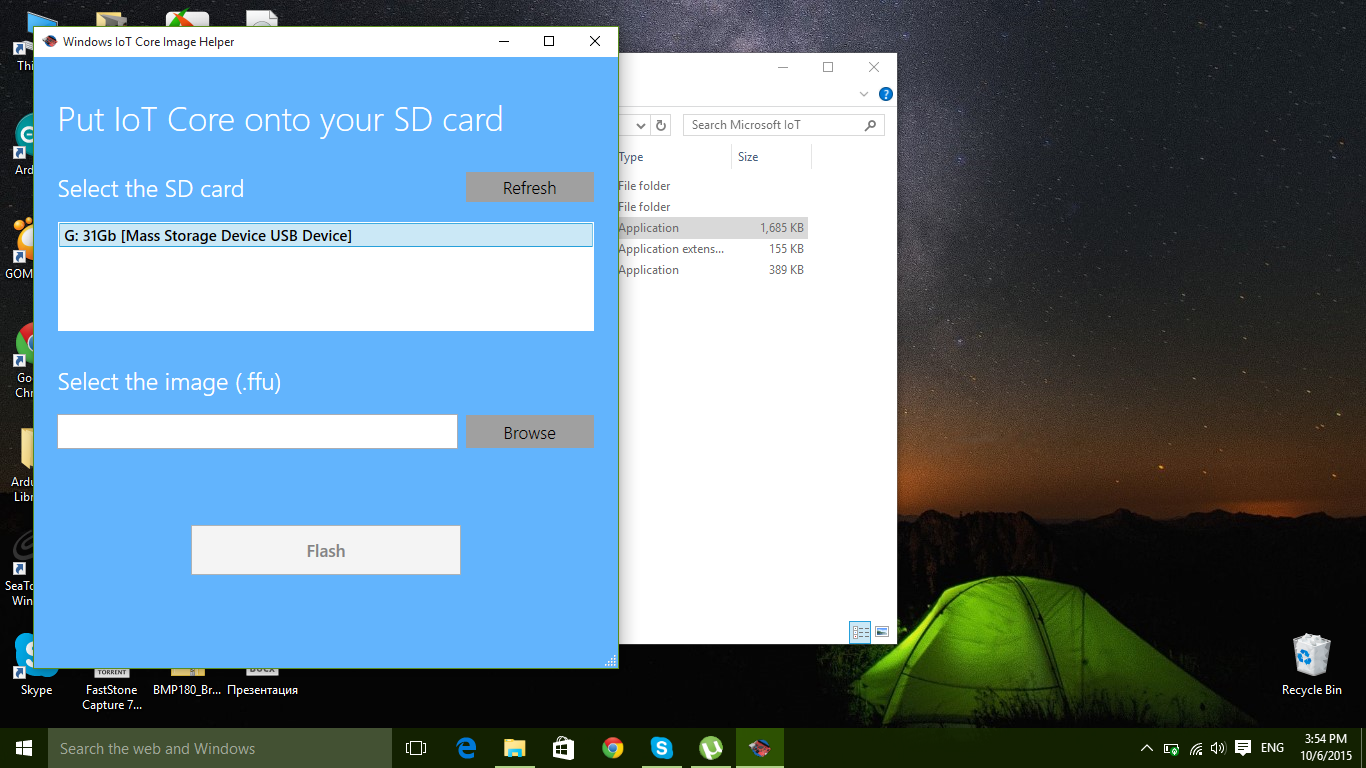Screen dimensions: 1366x768
Task: Open Google Chrome from the taskbar
Action: (x=613, y=748)
